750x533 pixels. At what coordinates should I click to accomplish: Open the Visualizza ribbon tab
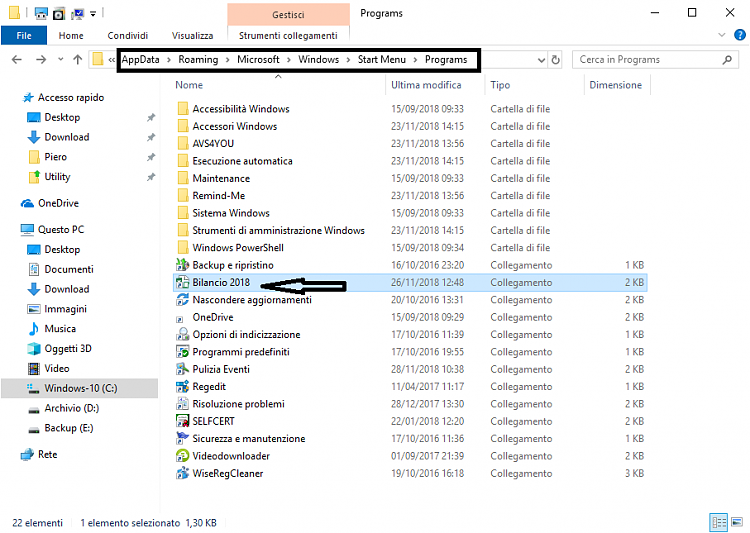coord(192,35)
